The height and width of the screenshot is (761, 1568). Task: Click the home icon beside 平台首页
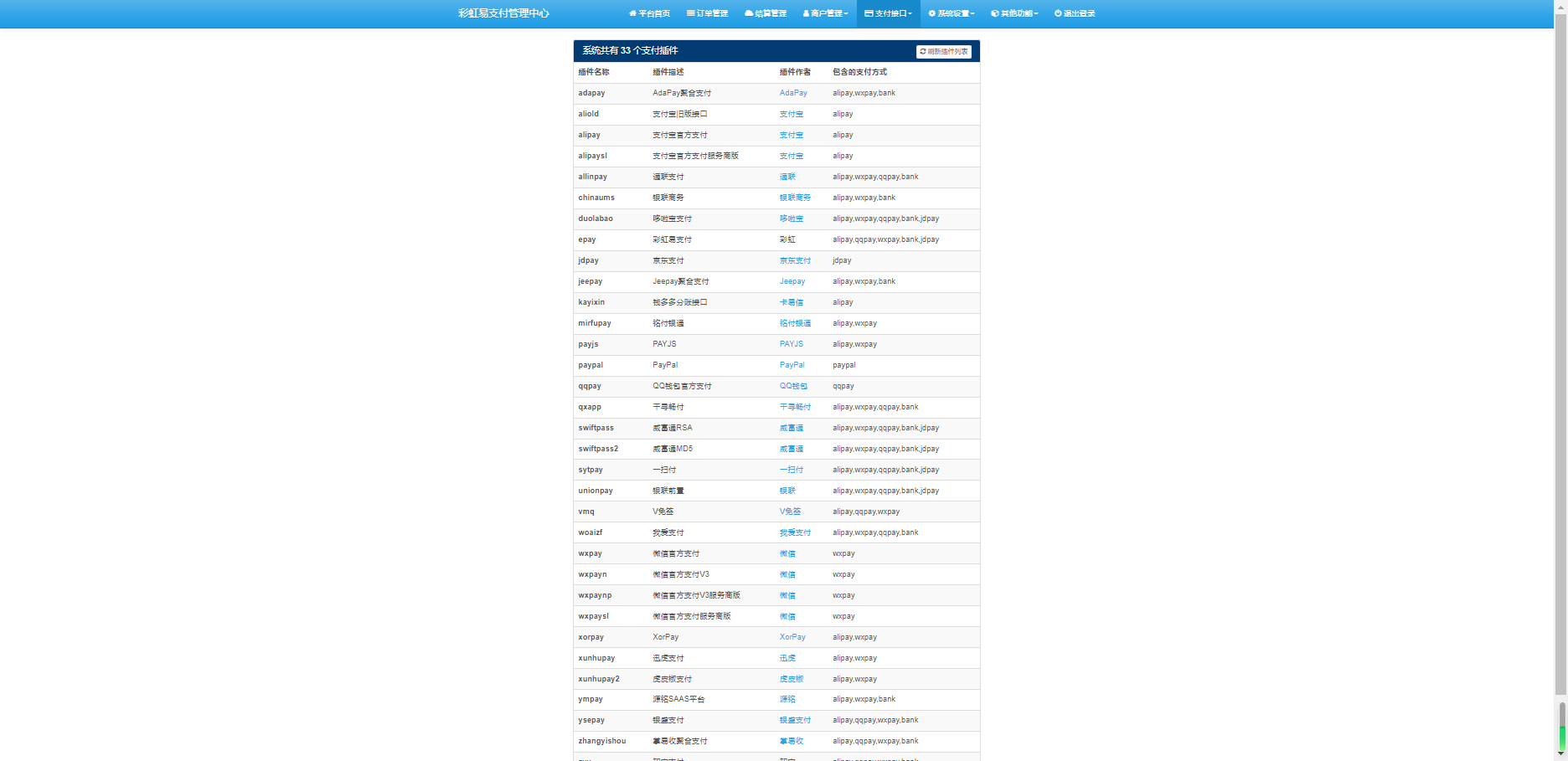pos(633,13)
